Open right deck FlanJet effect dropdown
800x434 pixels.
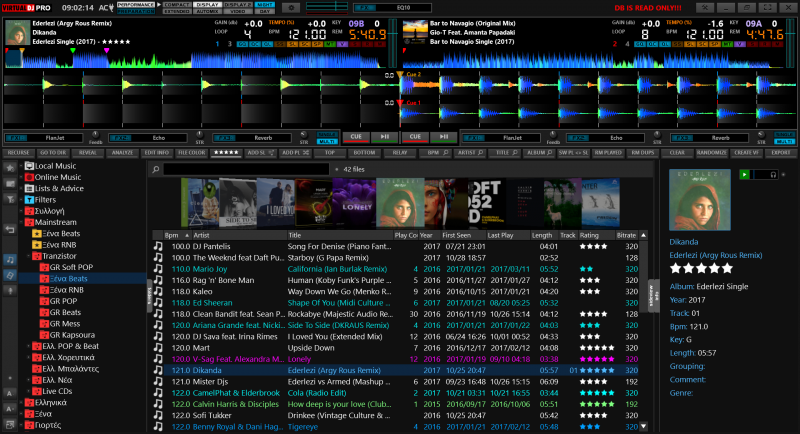512,138
